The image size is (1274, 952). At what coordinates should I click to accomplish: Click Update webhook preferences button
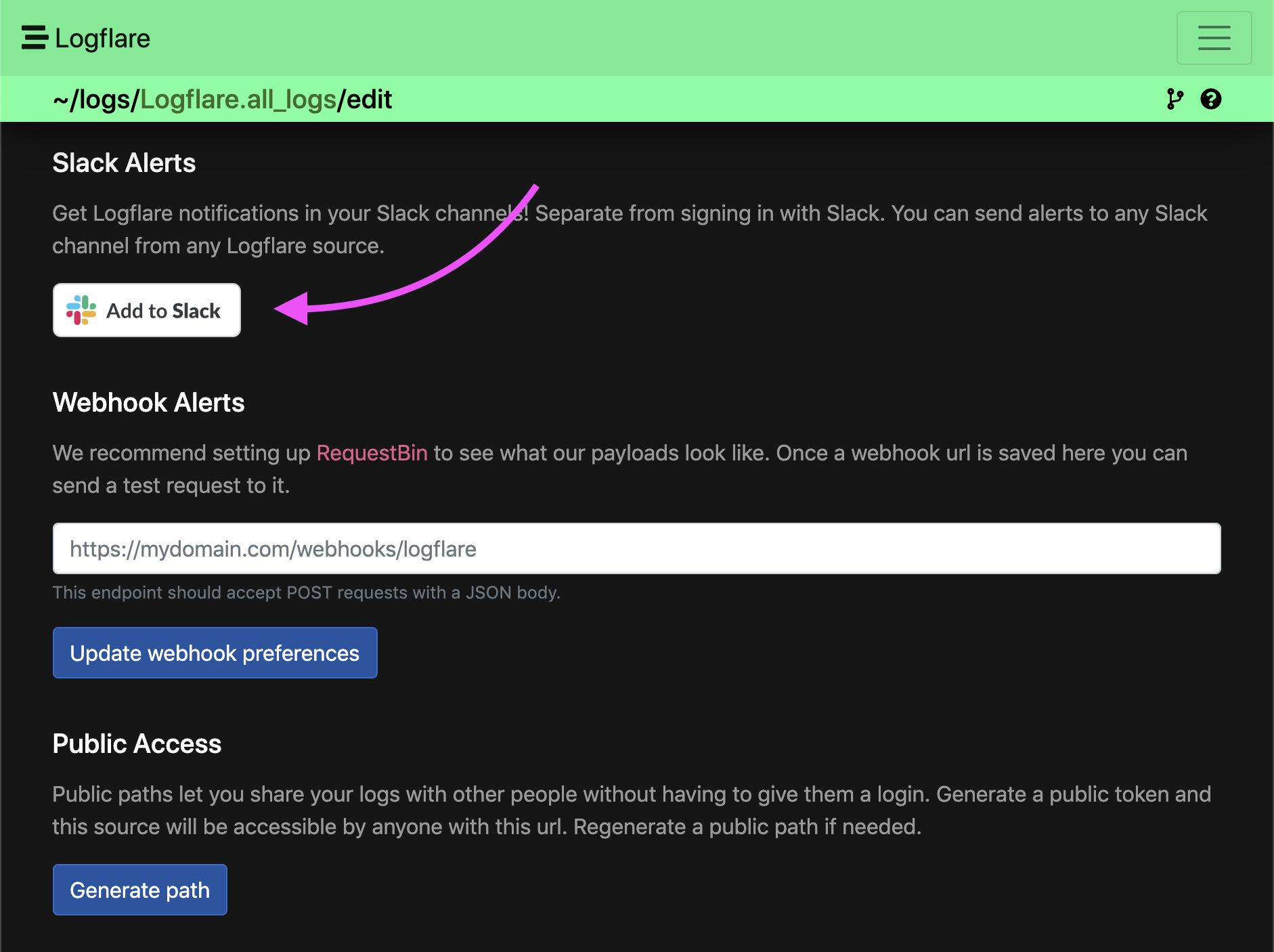click(215, 653)
